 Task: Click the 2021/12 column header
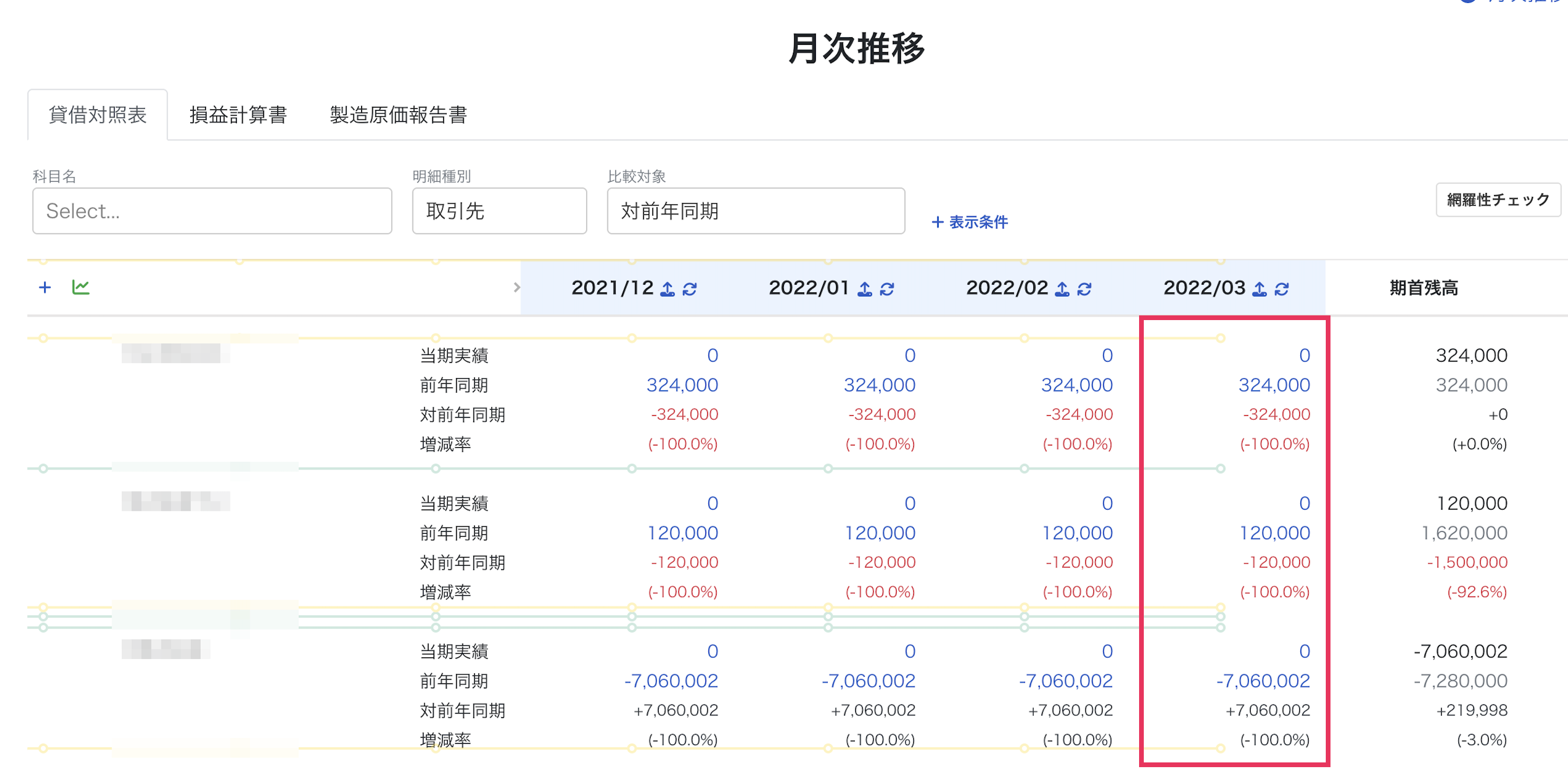point(612,287)
